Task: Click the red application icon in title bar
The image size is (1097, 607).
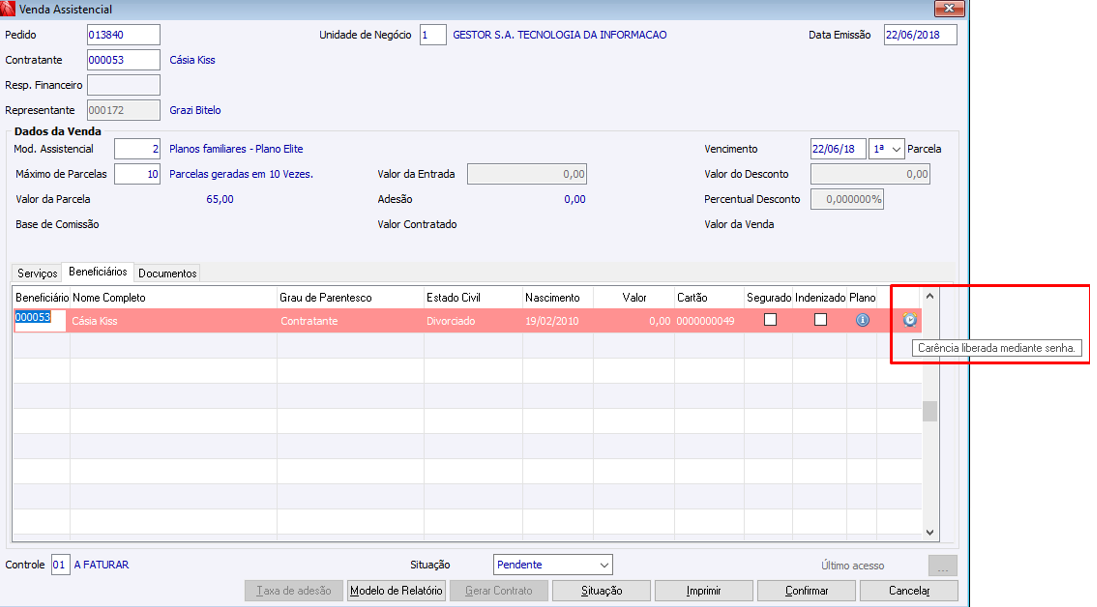Action: (8, 9)
